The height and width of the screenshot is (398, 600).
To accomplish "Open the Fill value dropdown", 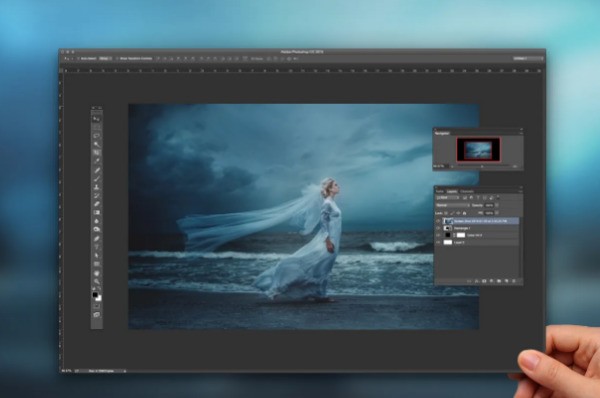I will point(497,213).
